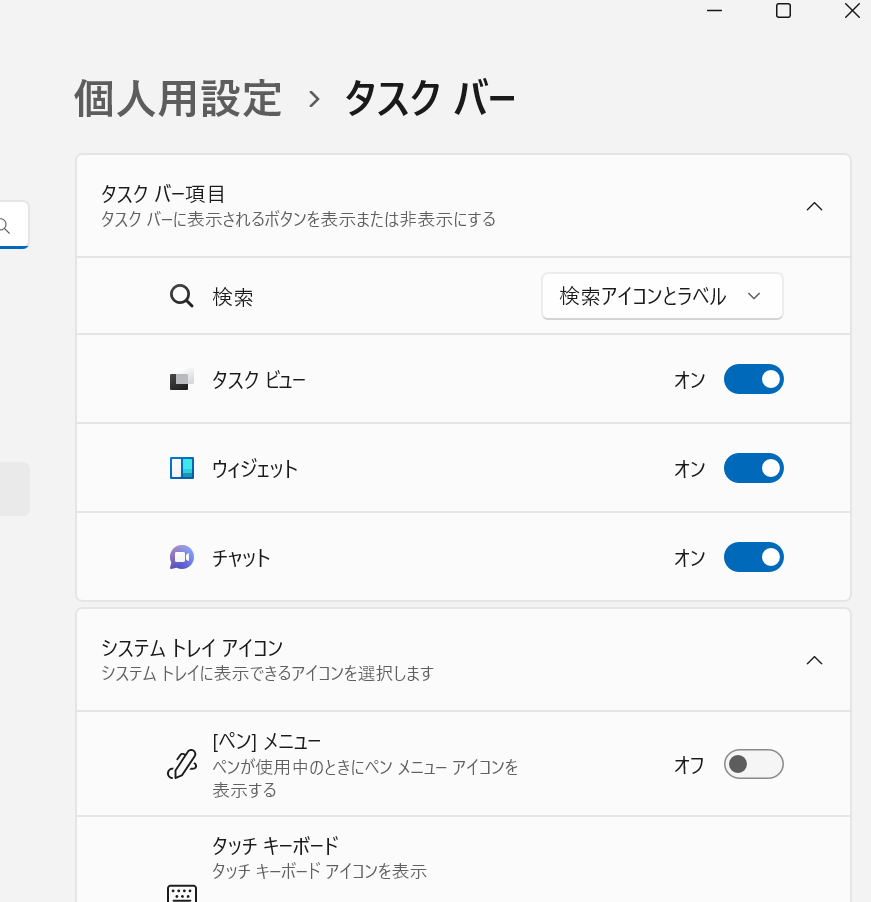Enable the [ペン] メニュー toggle
The height and width of the screenshot is (902, 871).
pyautogui.click(x=753, y=765)
